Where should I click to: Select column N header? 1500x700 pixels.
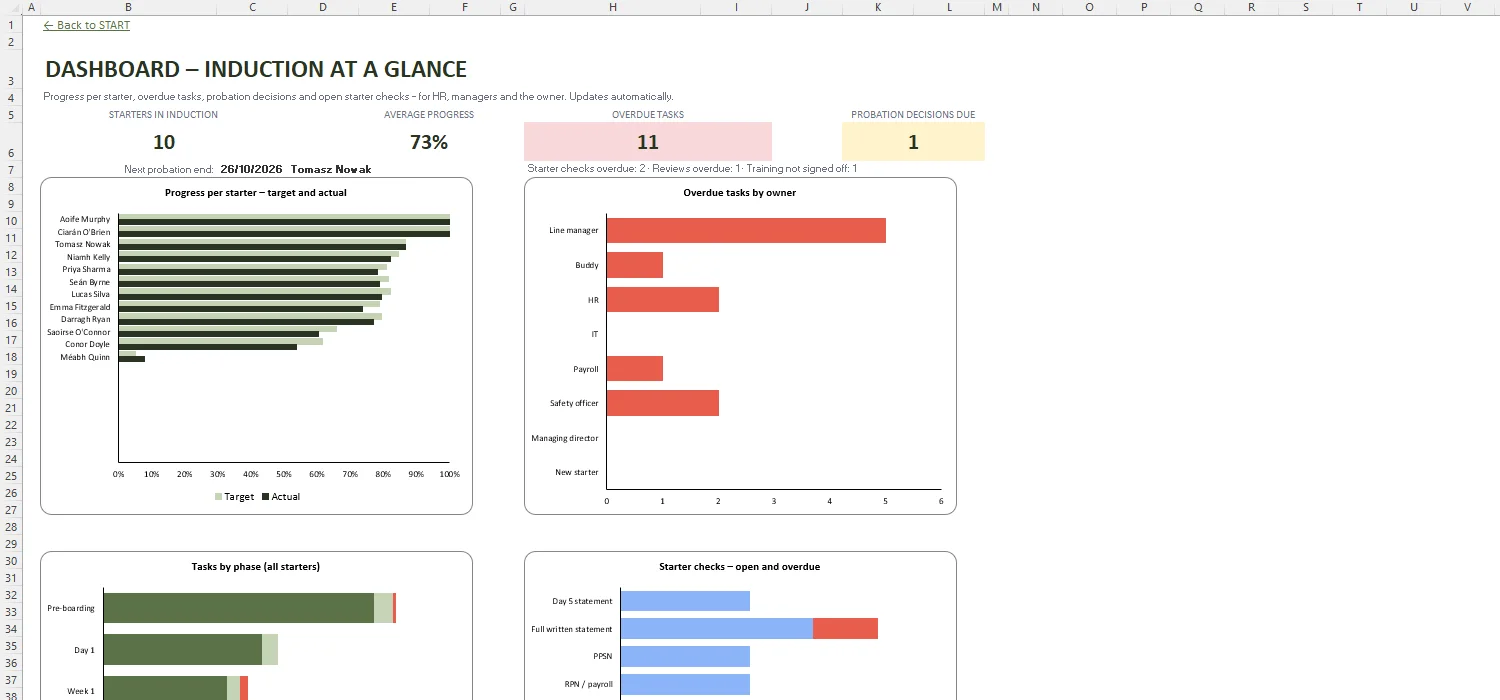click(1036, 7)
